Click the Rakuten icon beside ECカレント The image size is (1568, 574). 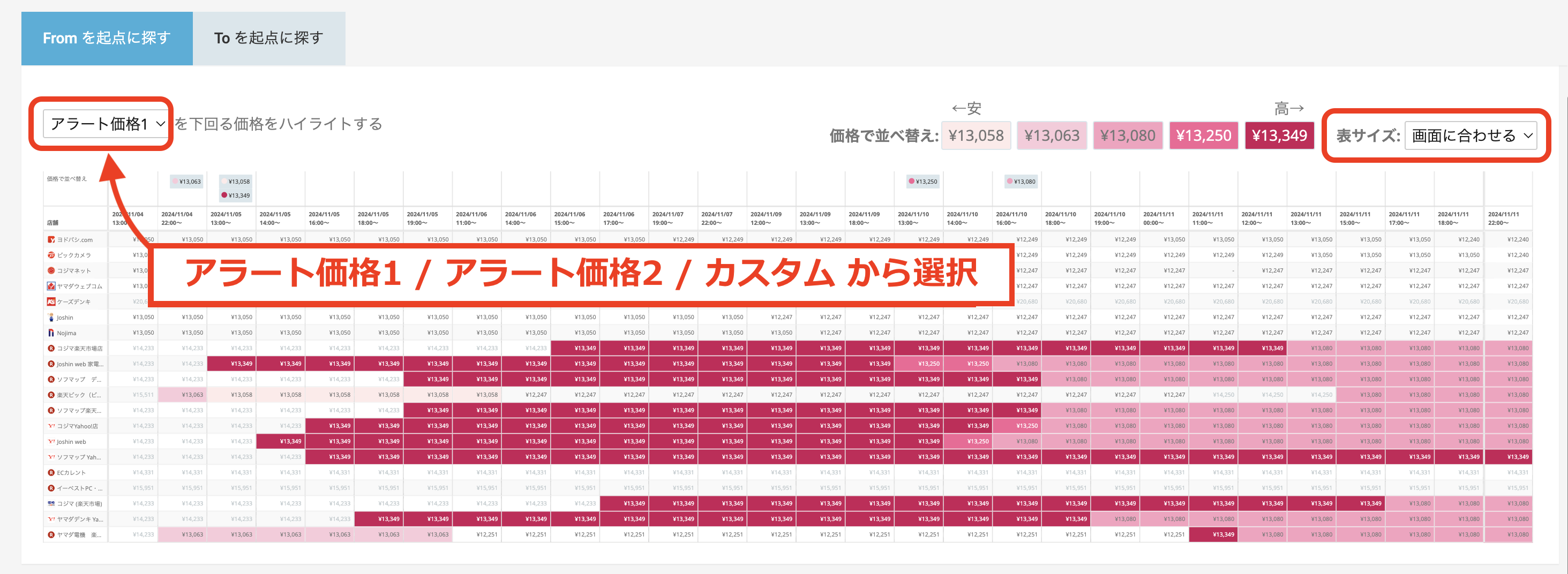pyautogui.click(x=51, y=472)
